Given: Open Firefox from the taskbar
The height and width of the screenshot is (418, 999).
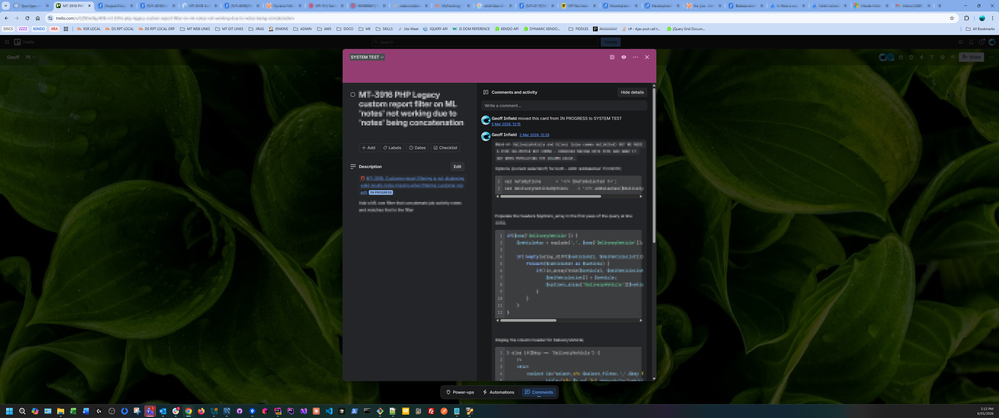Looking at the screenshot, I should [201, 411].
